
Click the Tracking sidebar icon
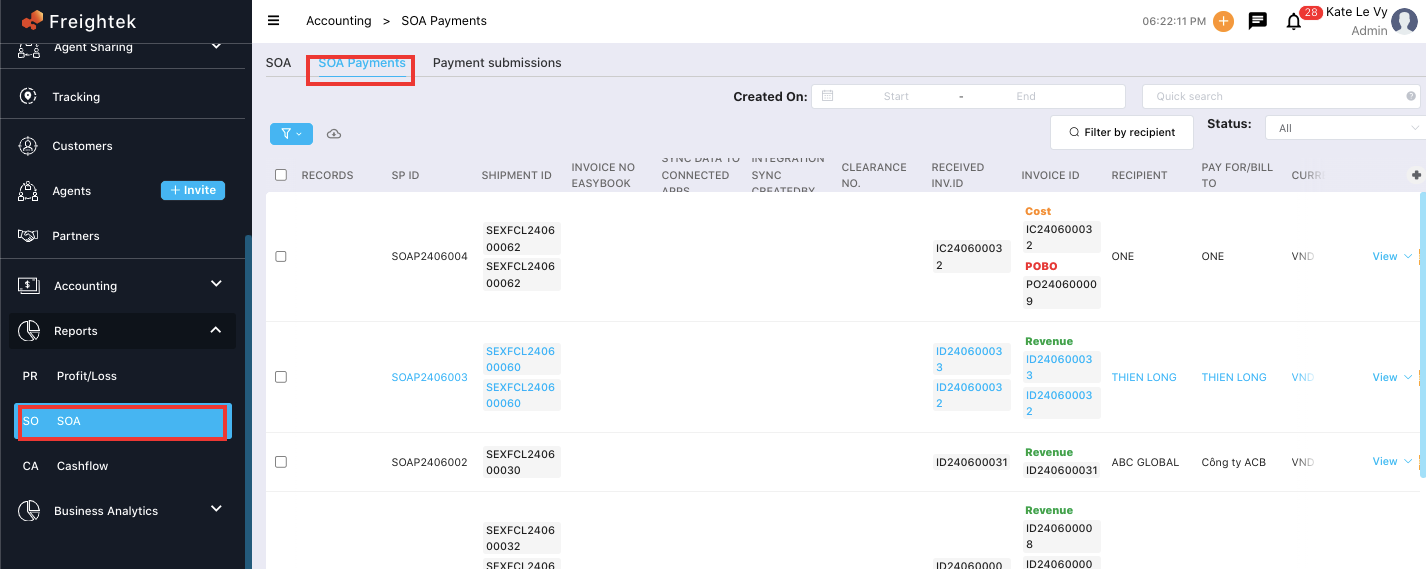(28, 97)
